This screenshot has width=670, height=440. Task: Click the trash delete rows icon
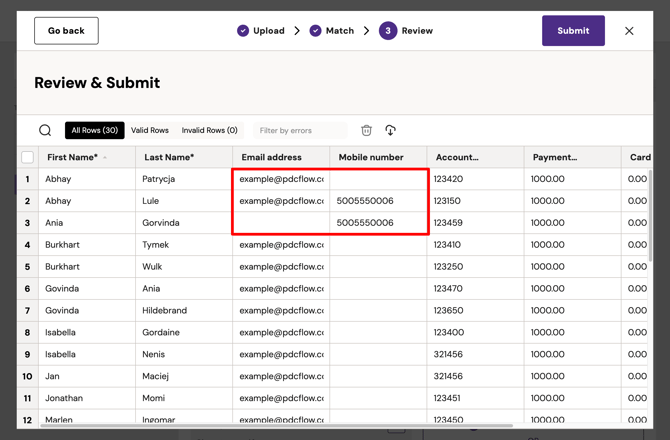(x=366, y=130)
